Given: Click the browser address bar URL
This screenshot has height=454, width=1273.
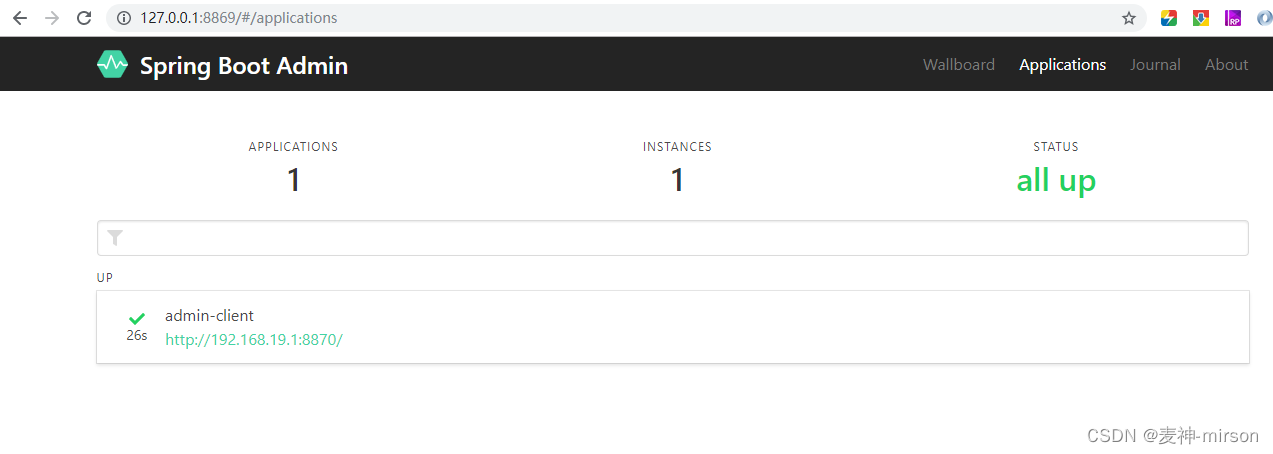Looking at the screenshot, I should (238, 18).
